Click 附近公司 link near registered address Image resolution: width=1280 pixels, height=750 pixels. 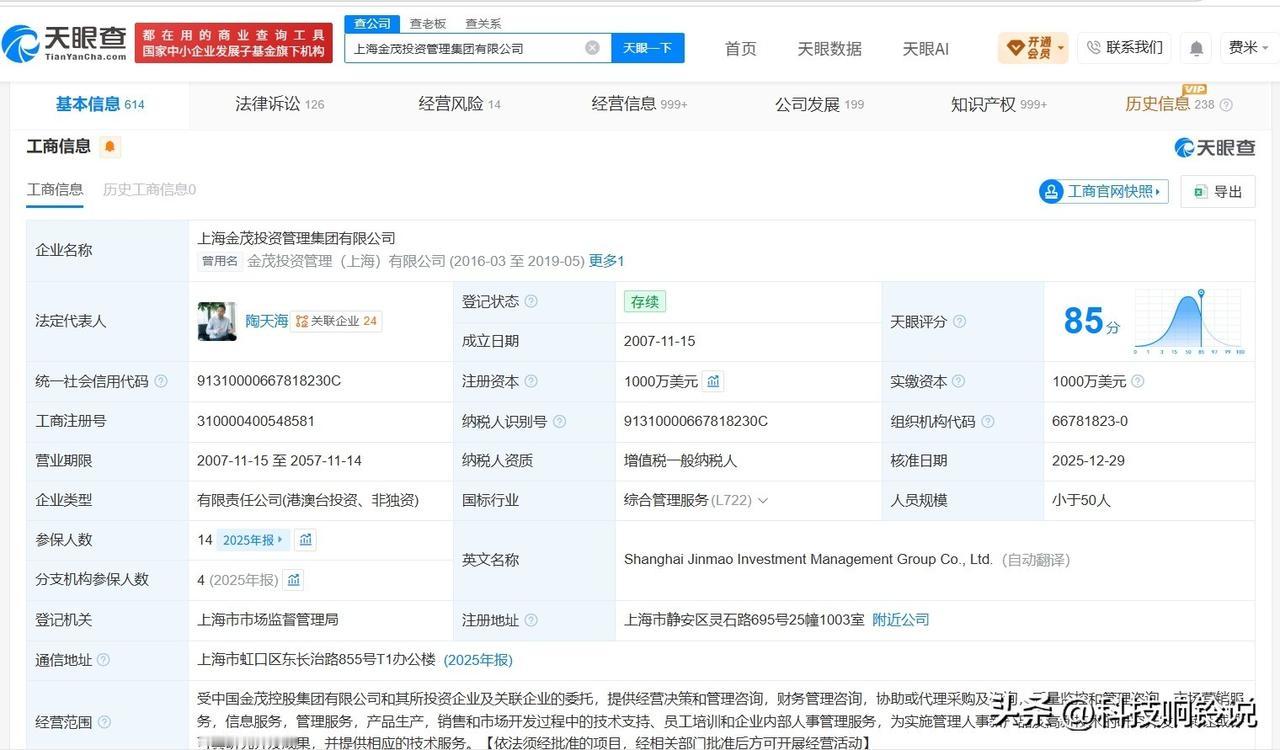(901, 620)
